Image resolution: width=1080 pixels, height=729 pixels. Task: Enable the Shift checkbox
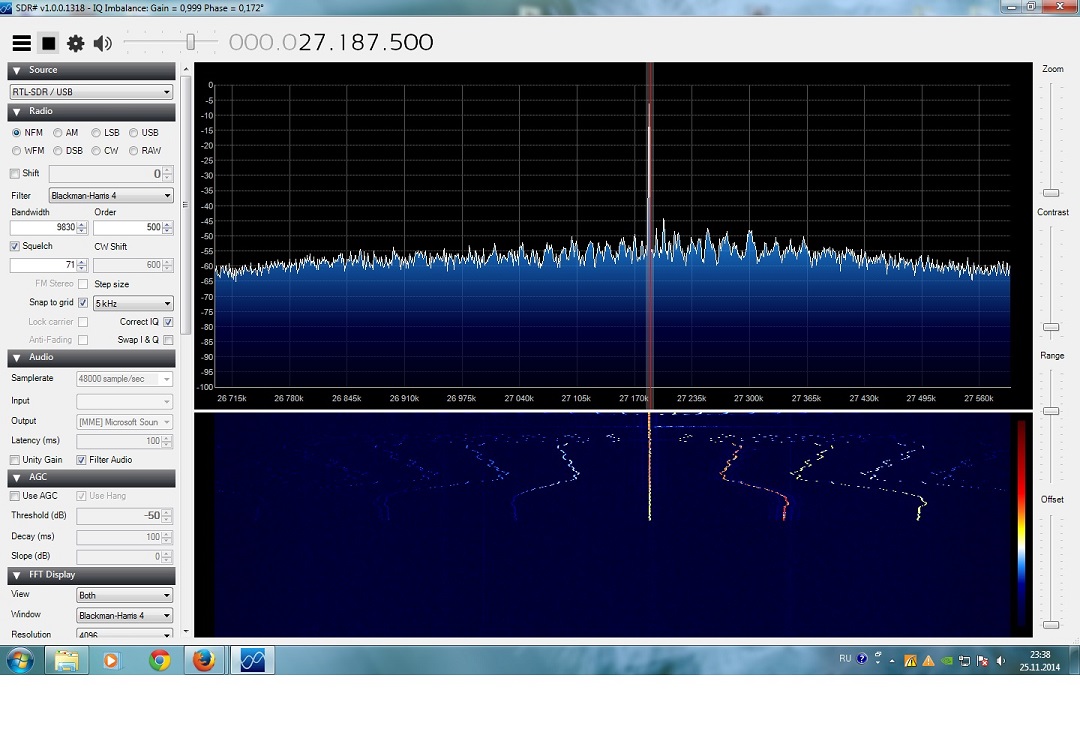coord(15,174)
